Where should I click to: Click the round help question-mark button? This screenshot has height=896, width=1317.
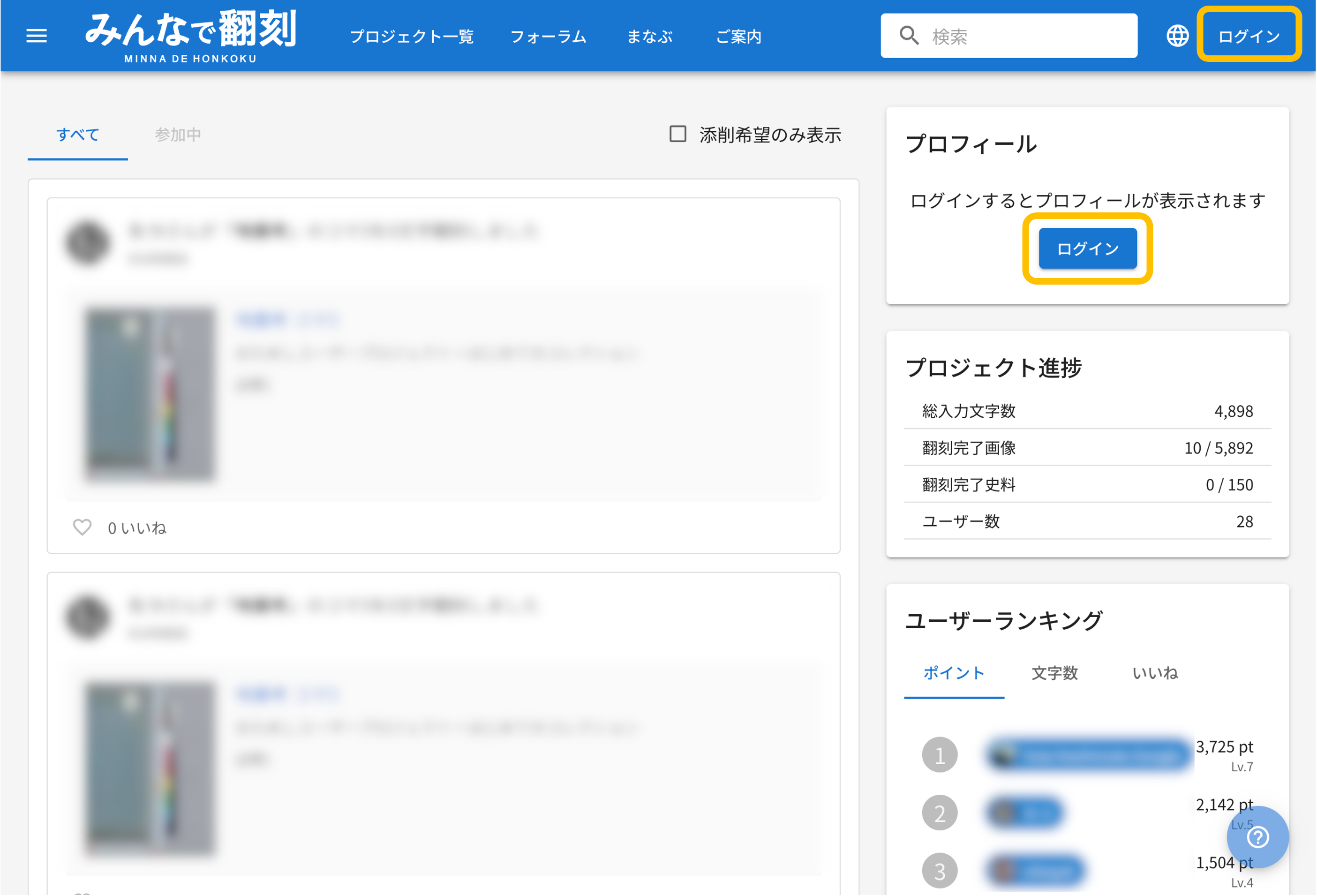(1257, 836)
